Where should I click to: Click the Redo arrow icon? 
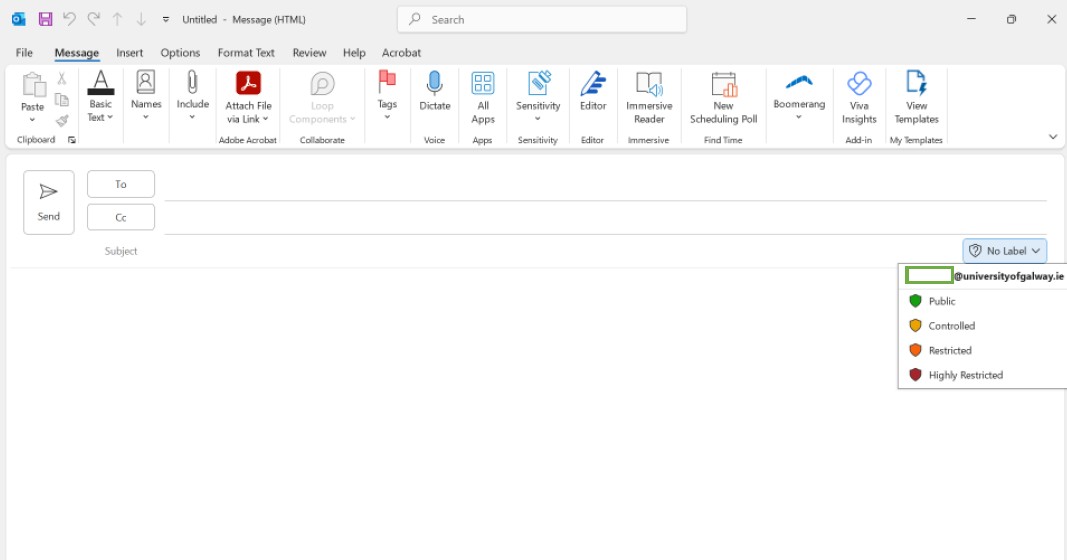coord(94,19)
